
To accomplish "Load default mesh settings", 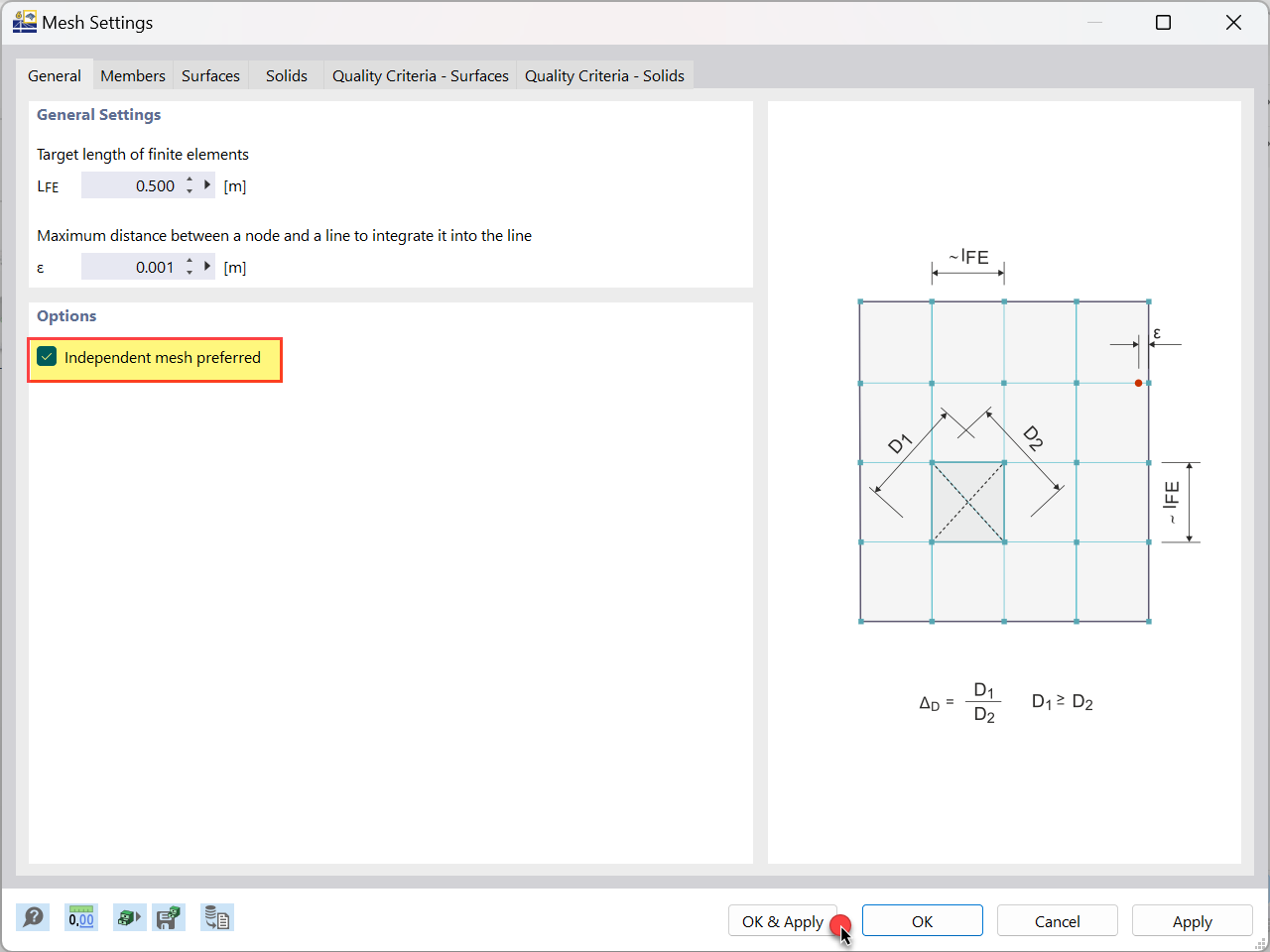I will tap(128, 917).
